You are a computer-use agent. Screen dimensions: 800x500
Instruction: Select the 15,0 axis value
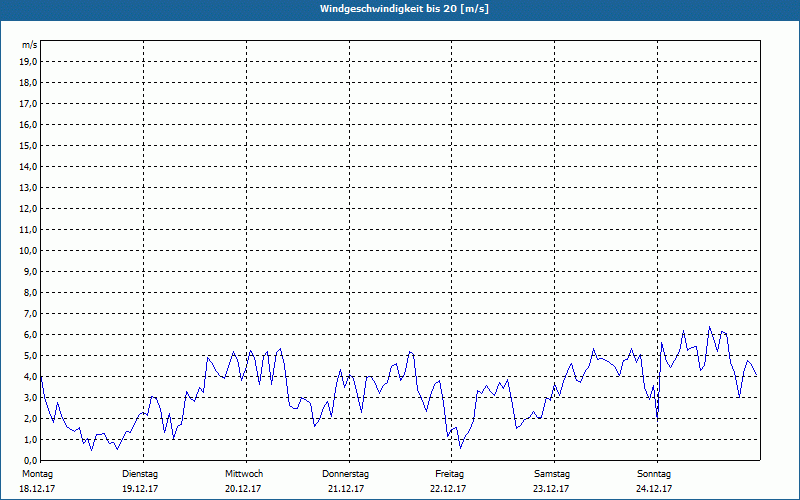click(28, 145)
